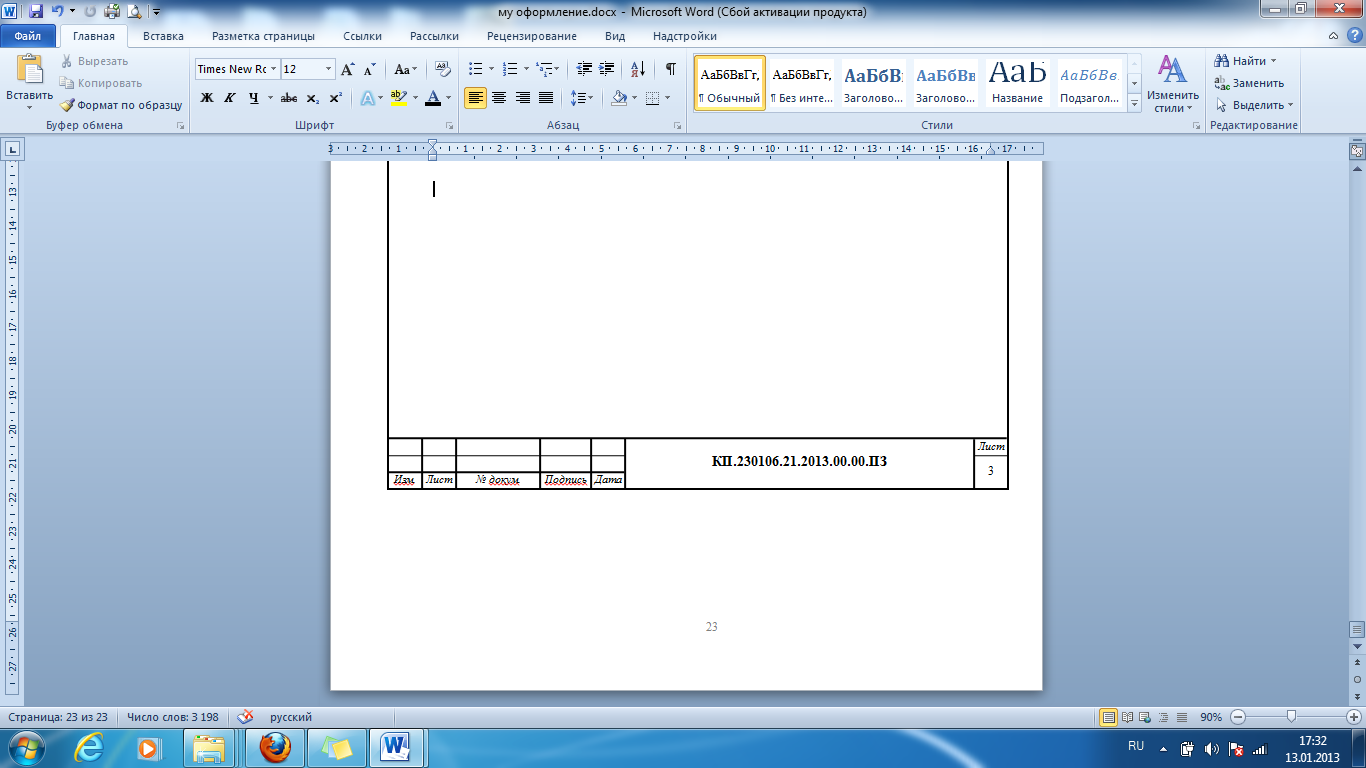
Task: Click the русский language indicator in the status bar
Action: [291, 717]
